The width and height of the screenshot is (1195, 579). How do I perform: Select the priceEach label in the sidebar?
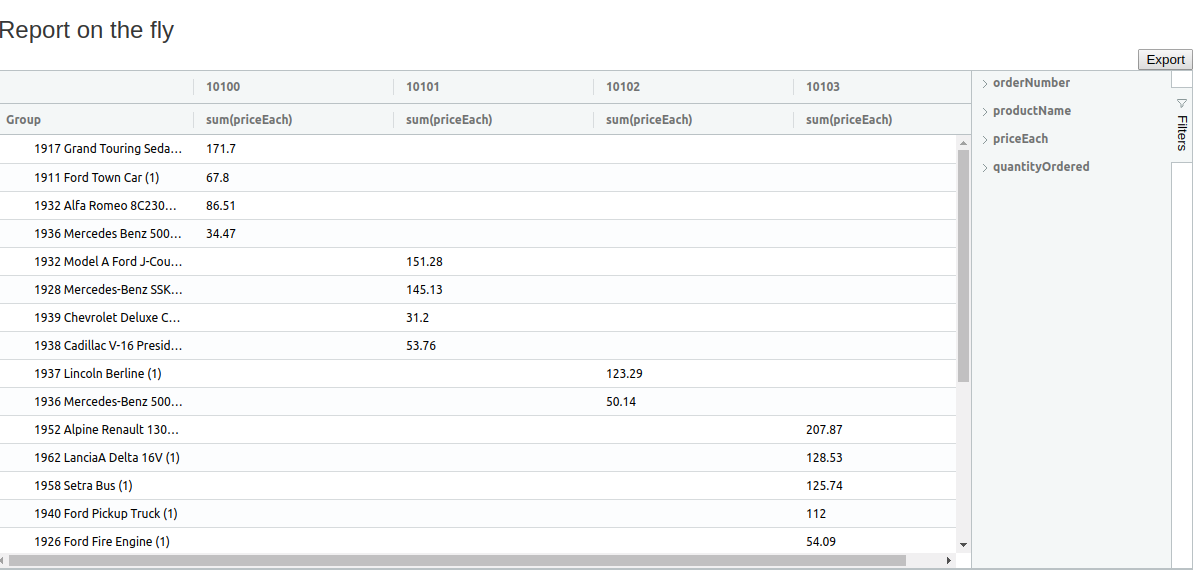[1020, 139]
